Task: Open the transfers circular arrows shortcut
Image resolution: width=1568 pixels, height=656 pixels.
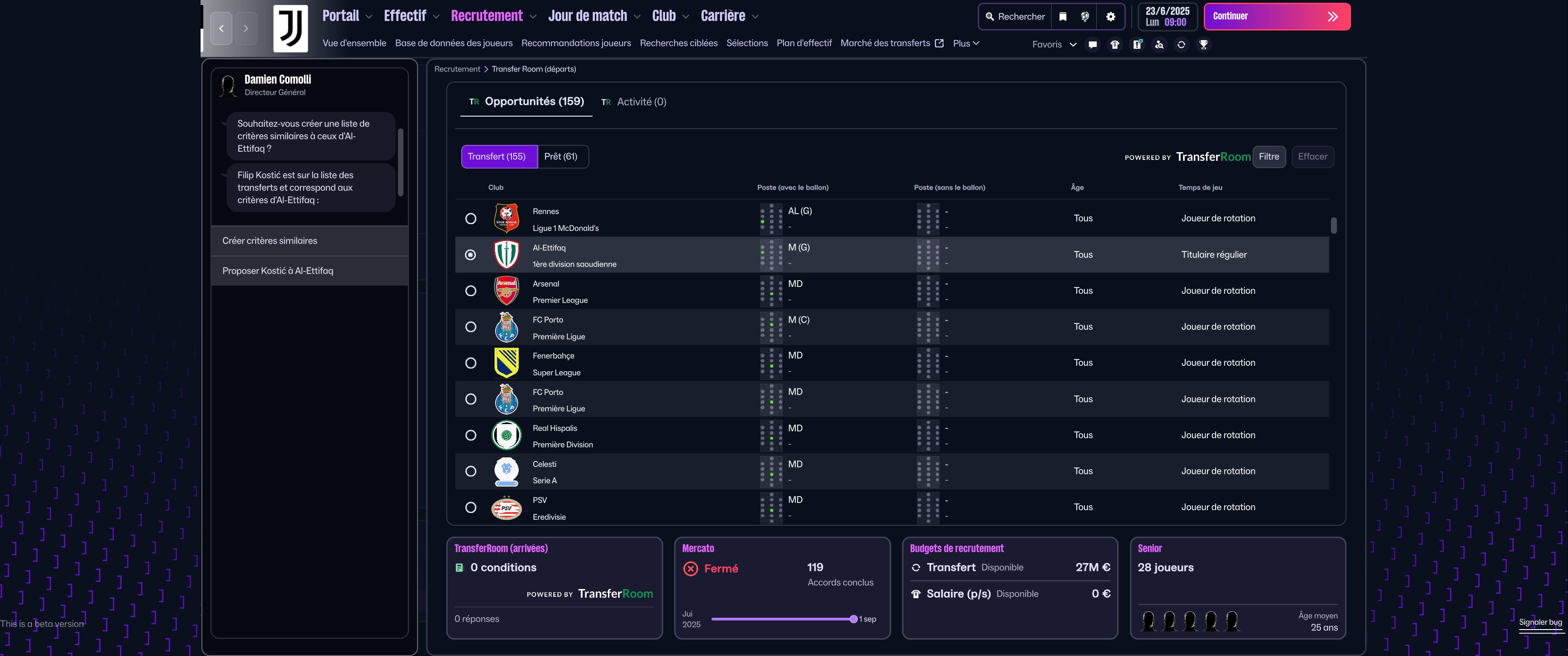Action: click(1181, 45)
